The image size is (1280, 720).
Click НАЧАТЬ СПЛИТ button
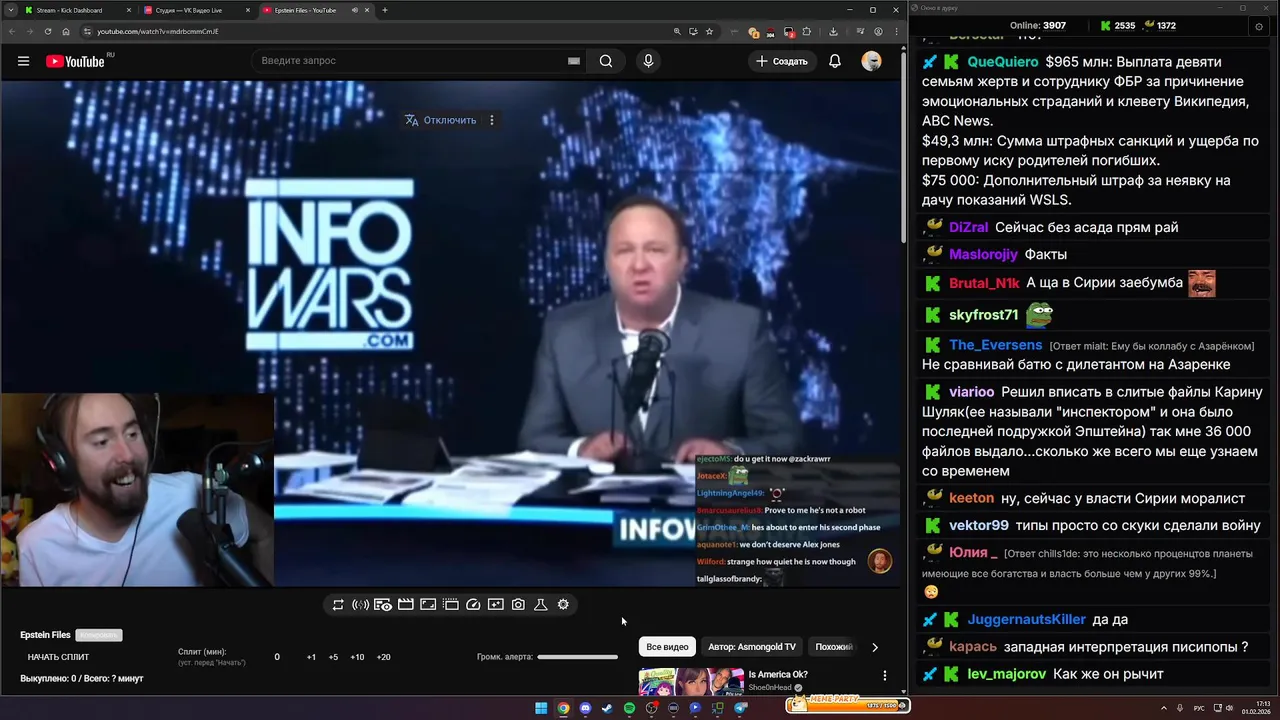click(x=58, y=657)
